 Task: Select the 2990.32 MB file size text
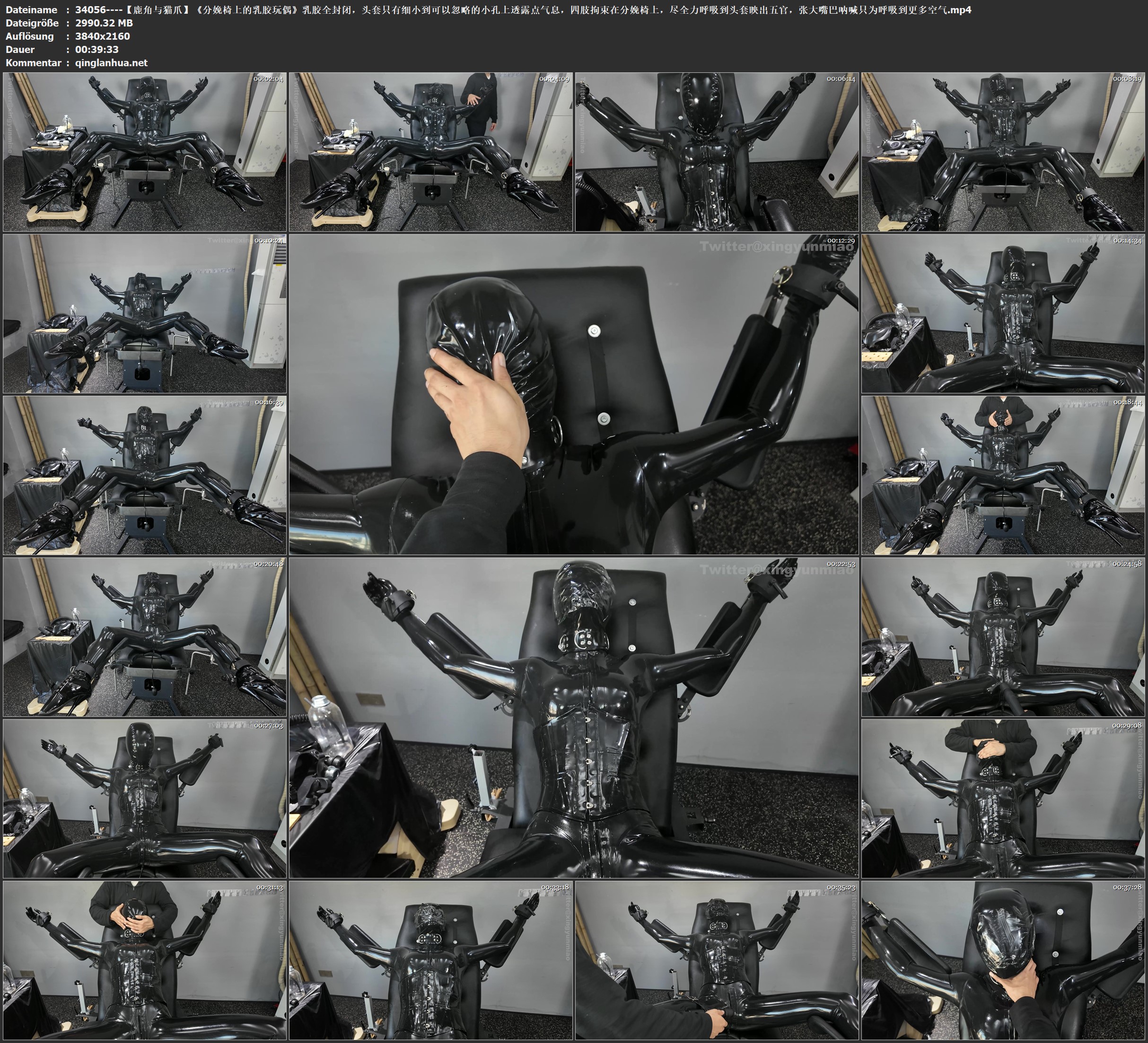[x=104, y=23]
